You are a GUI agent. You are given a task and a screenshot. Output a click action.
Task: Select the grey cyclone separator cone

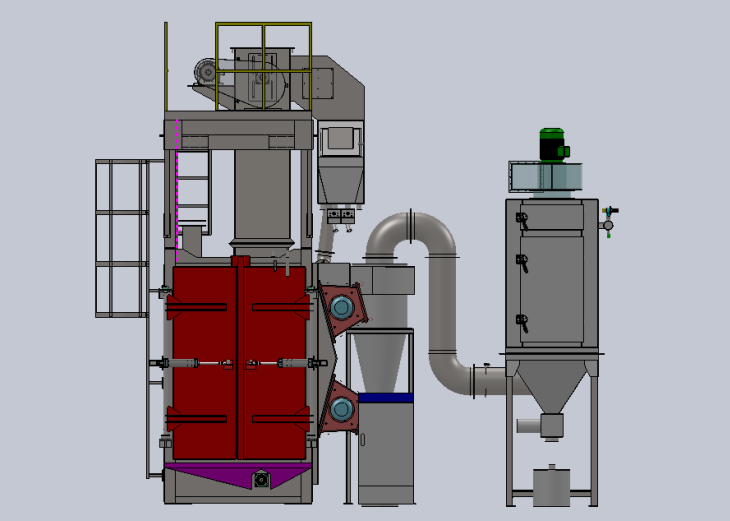click(385, 362)
